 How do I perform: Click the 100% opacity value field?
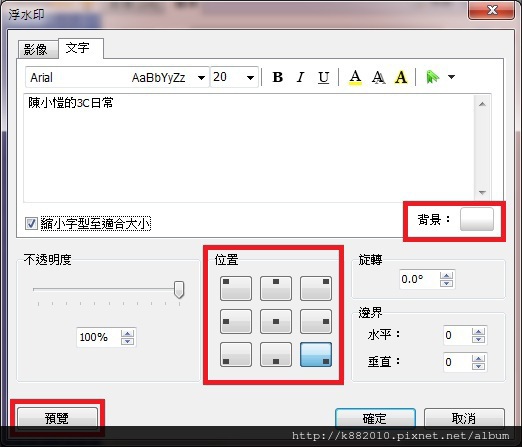coord(98,337)
